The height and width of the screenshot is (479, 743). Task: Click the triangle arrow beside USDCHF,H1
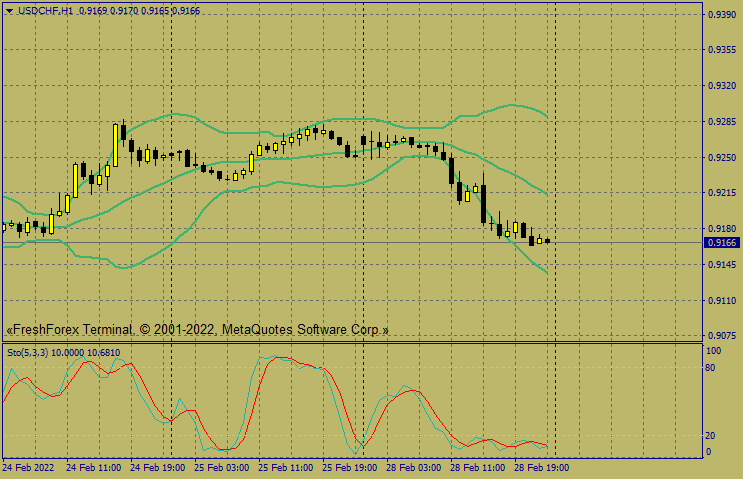click(x=9, y=11)
